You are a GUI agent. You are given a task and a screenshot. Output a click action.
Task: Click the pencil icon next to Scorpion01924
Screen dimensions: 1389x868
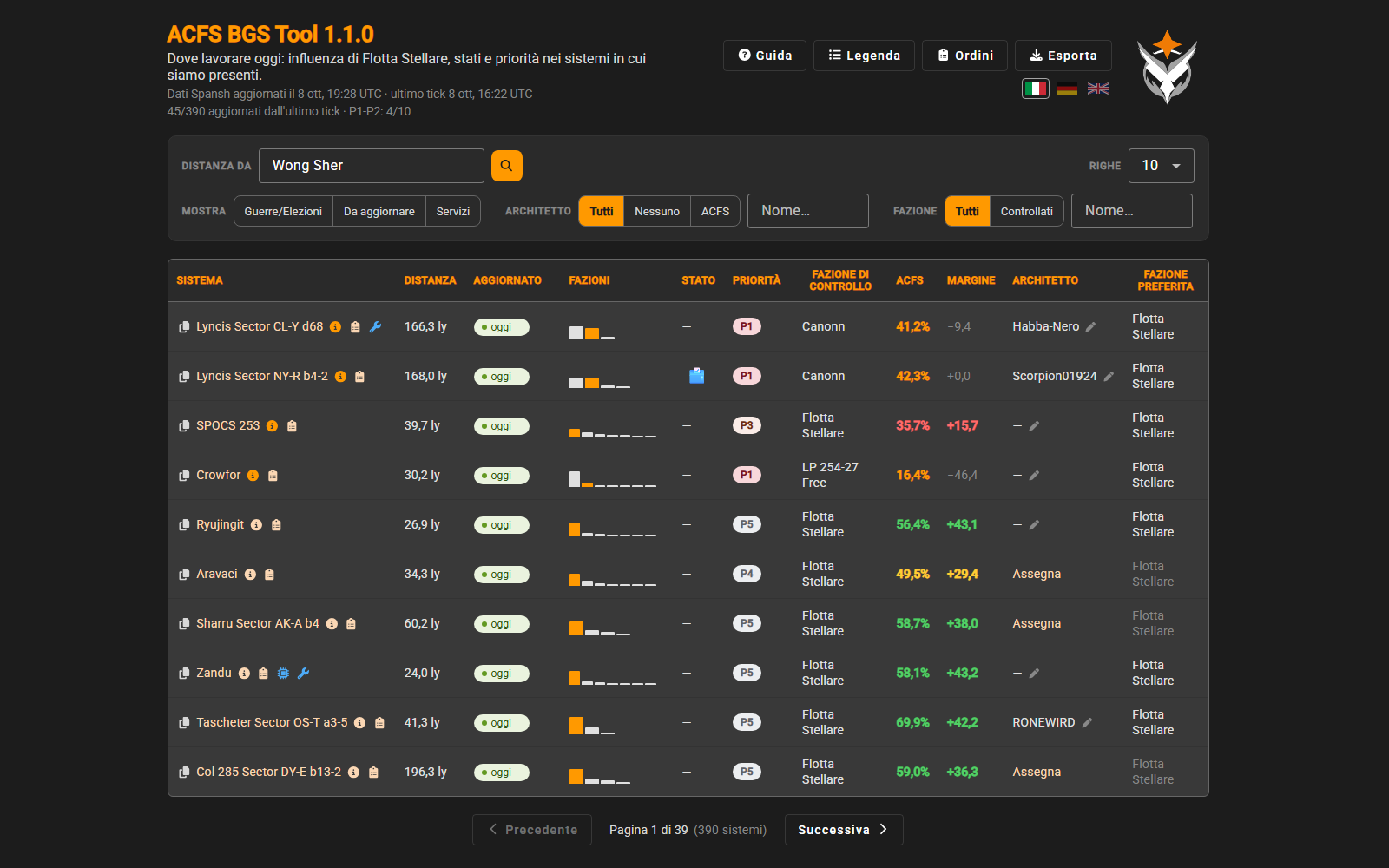[1109, 377]
